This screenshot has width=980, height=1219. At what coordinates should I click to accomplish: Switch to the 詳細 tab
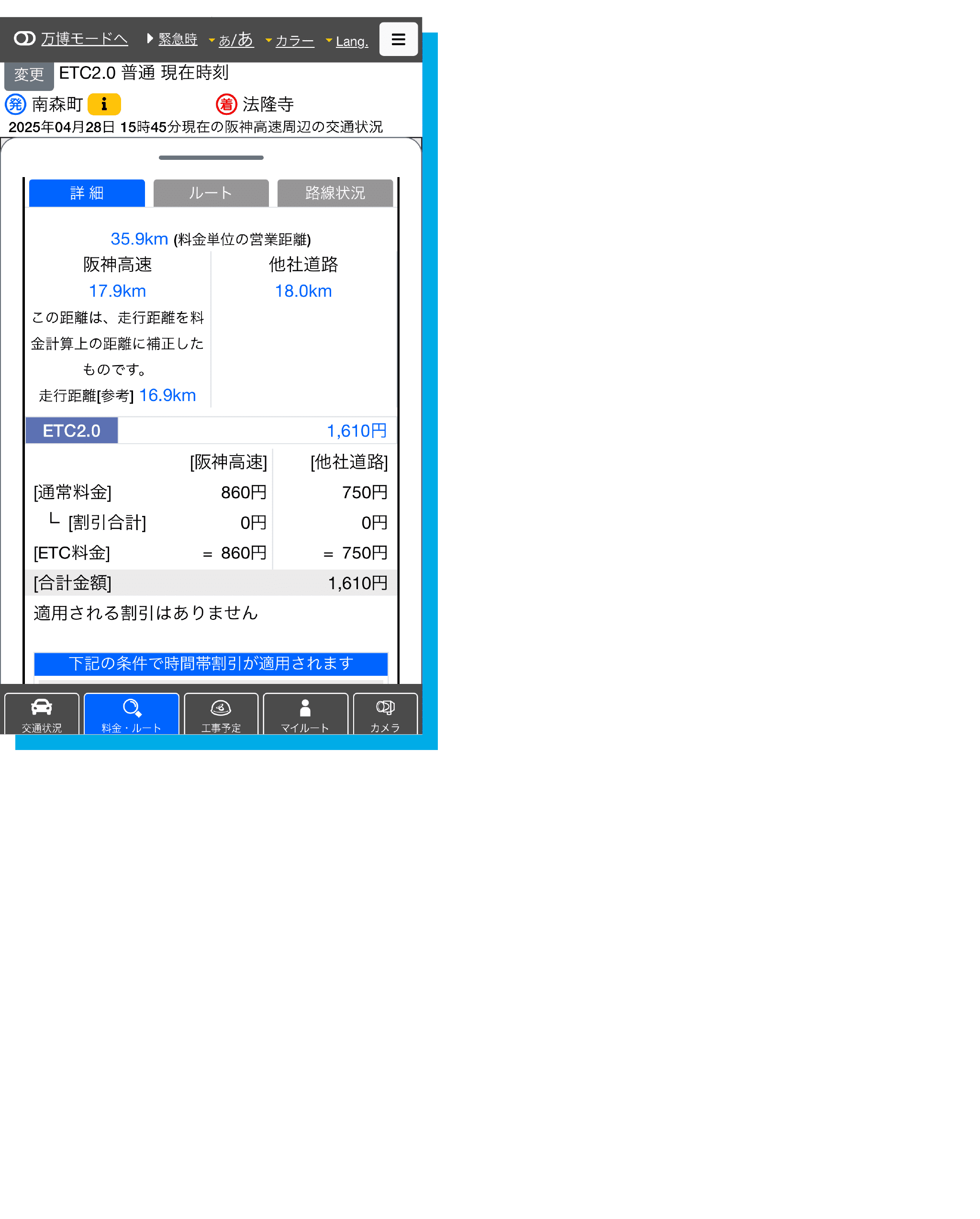(x=87, y=193)
